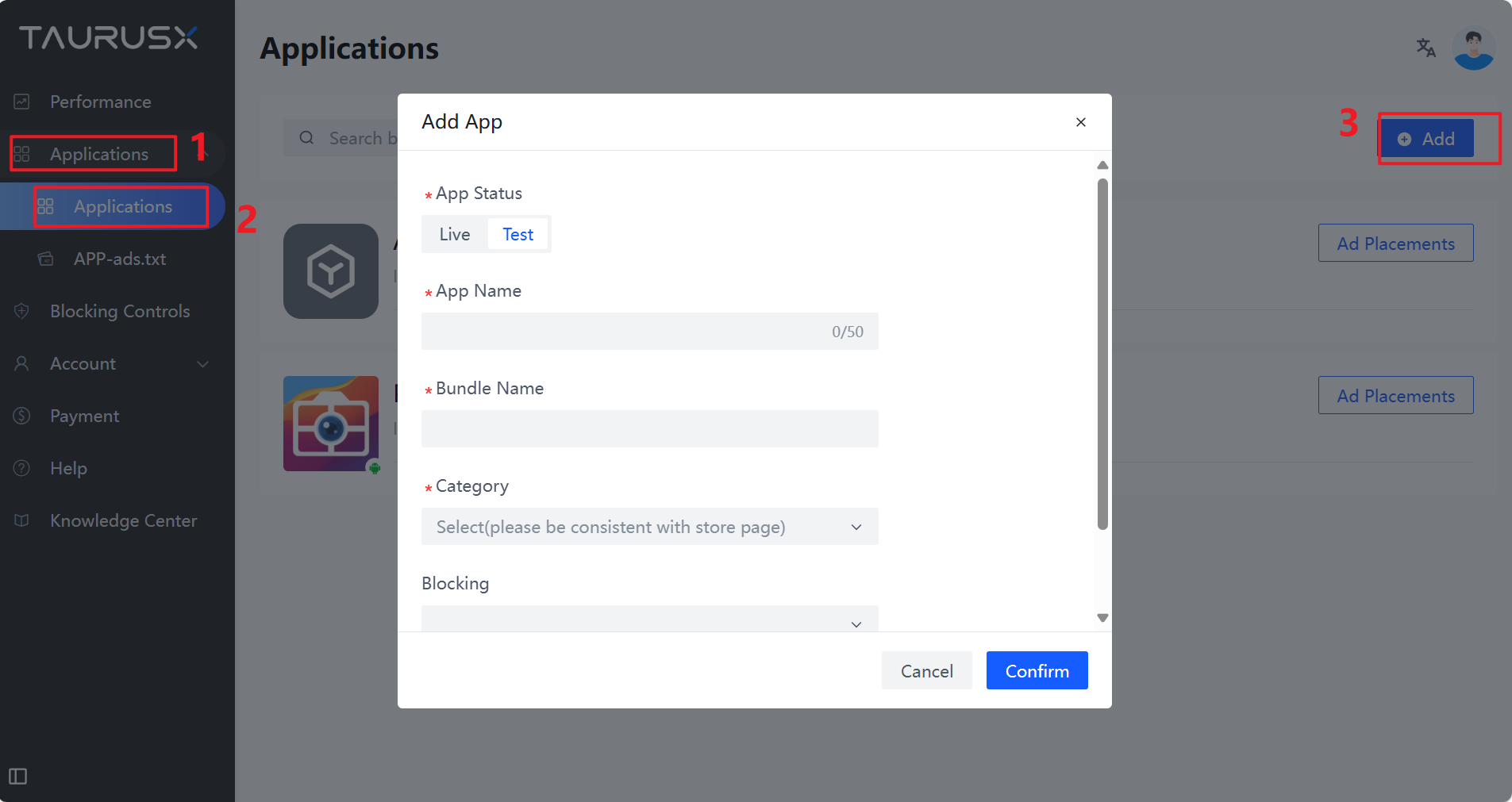The width and height of the screenshot is (1512, 802).
Task: Click the sidebar collapse icon
Action: 17,776
